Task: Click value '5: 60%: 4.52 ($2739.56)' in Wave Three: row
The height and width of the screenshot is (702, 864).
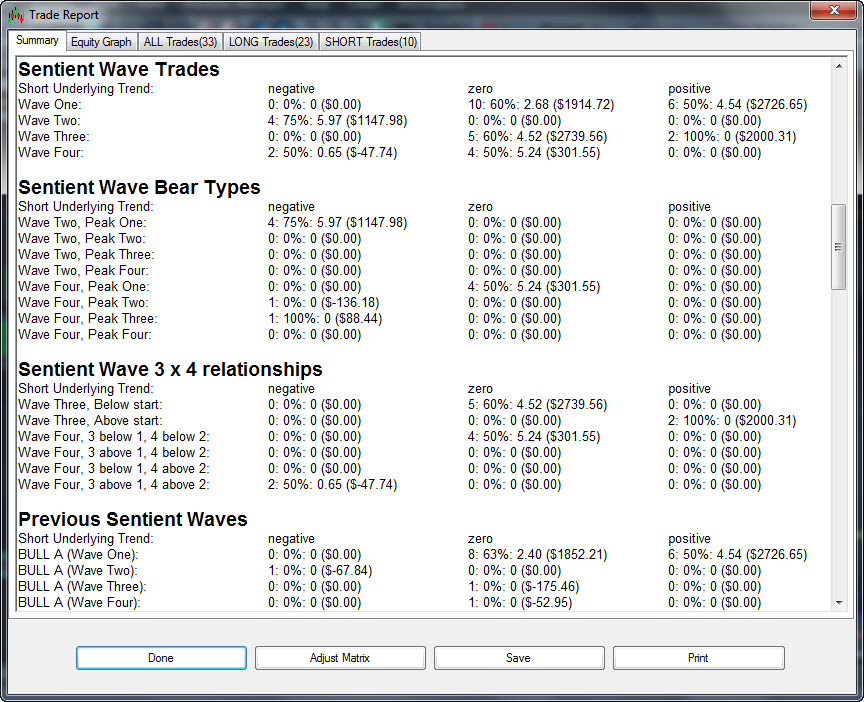Action: pyautogui.click(x=537, y=137)
